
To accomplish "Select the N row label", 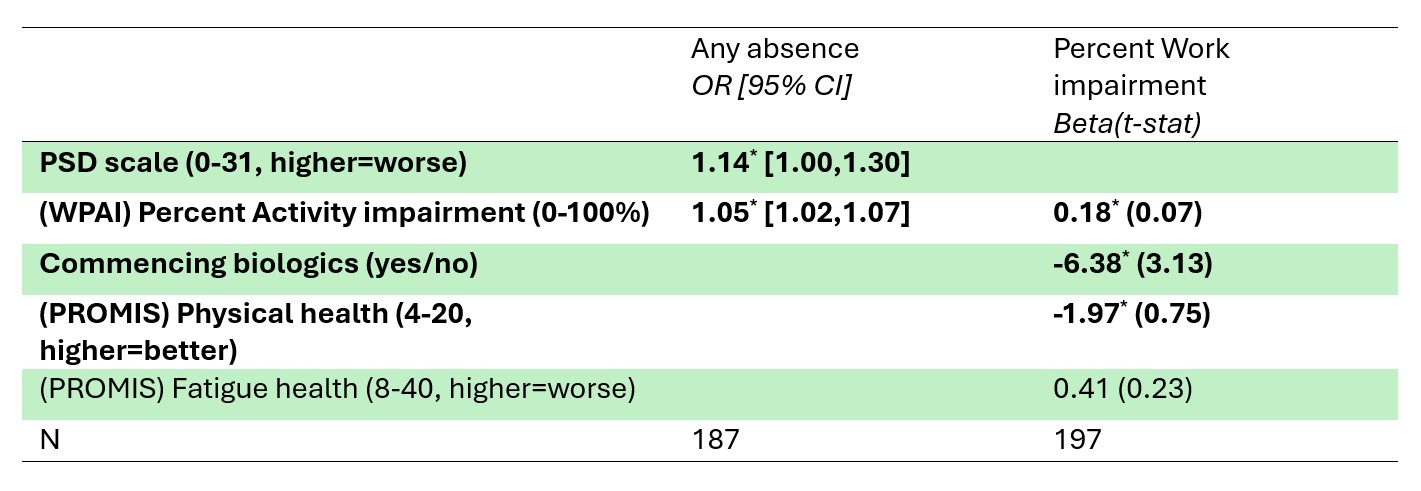I will point(49,438).
